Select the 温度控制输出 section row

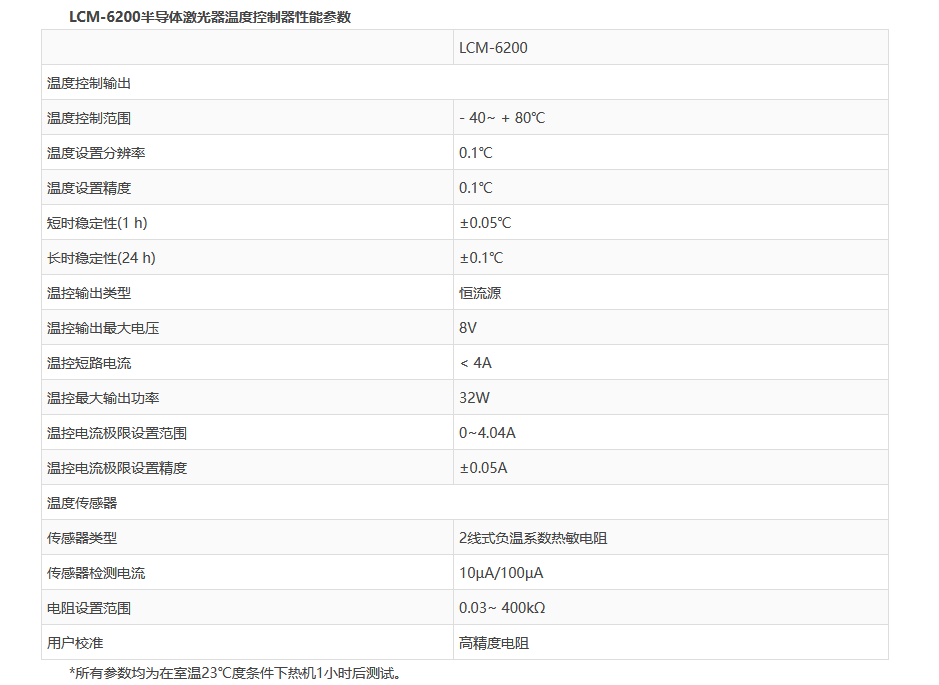[89, 83]
